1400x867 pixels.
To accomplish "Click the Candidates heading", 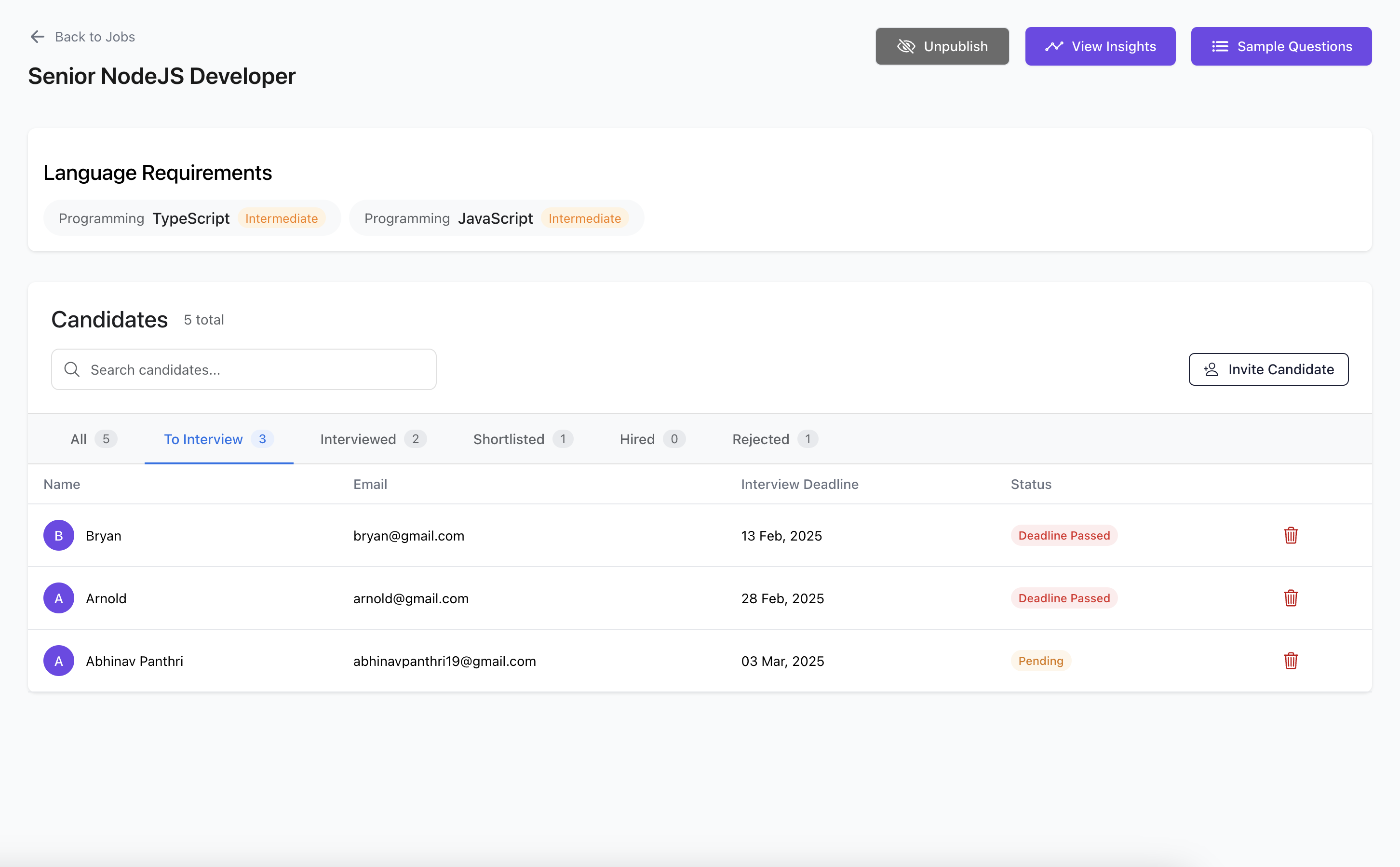I will click(109, 319).
